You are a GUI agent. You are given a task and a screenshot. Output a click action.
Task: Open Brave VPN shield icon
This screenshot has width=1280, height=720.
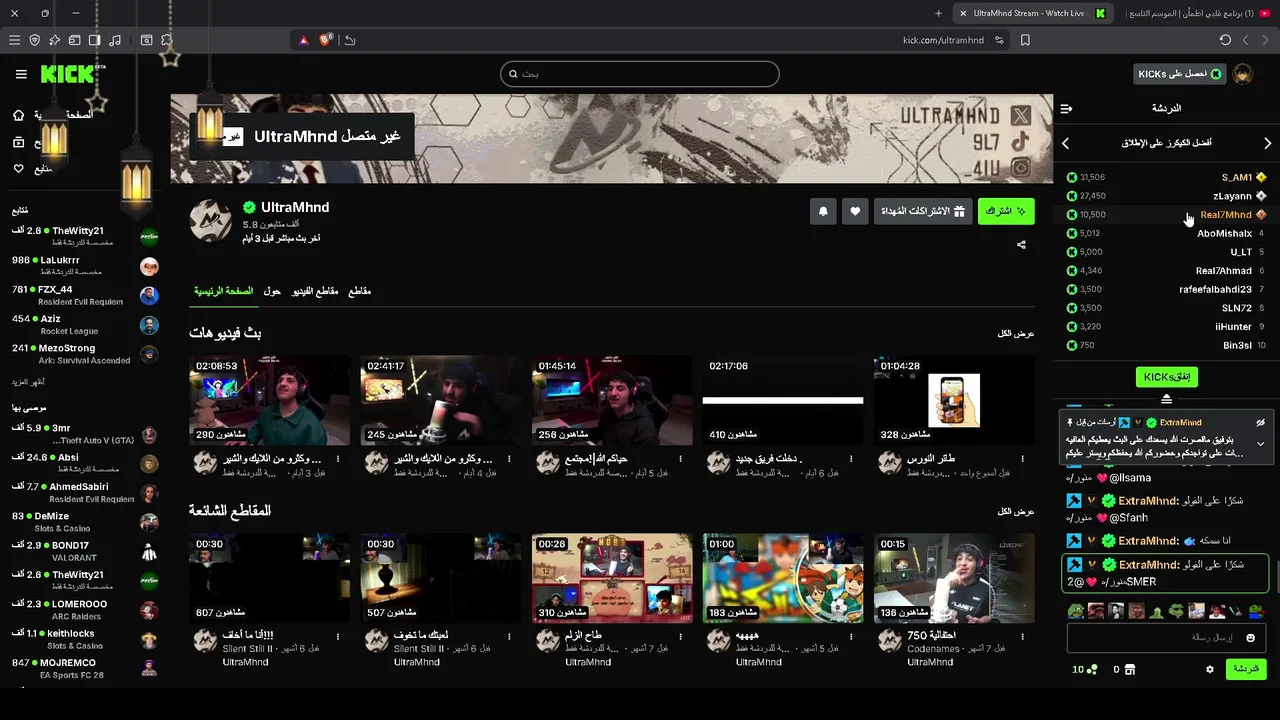point(35,40)
